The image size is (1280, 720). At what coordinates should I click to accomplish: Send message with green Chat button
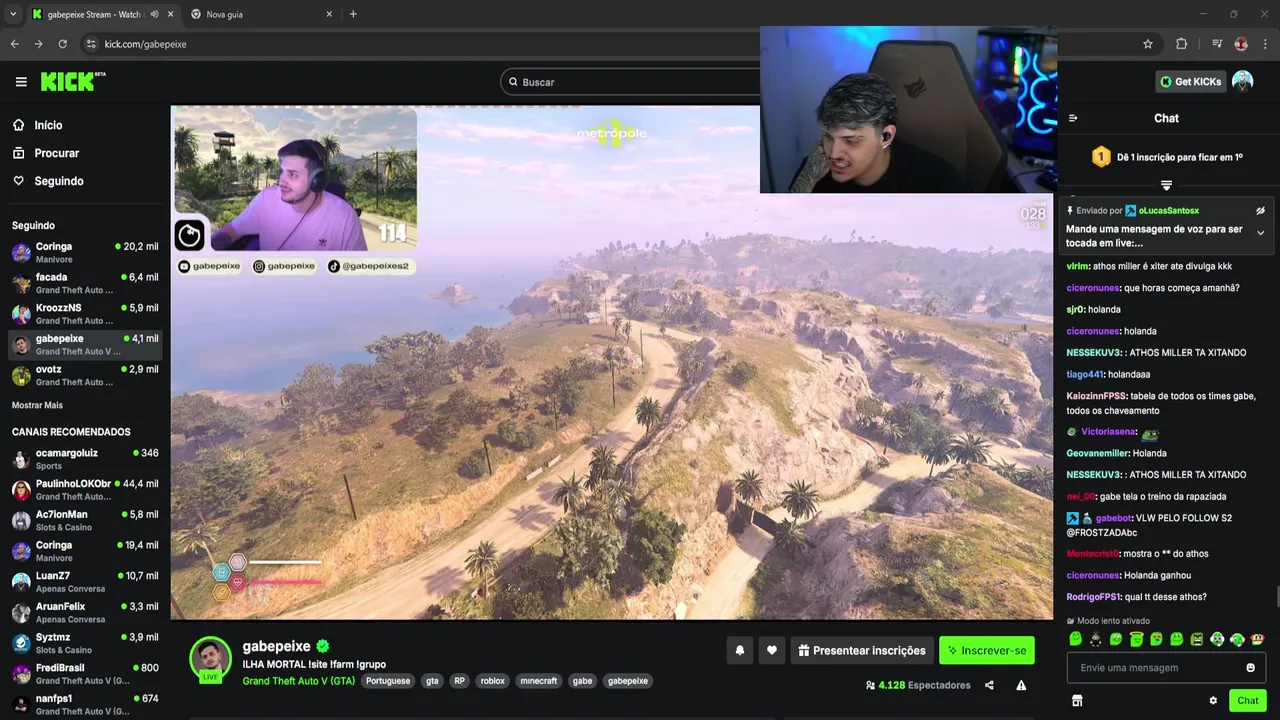tap(1247, 700)
